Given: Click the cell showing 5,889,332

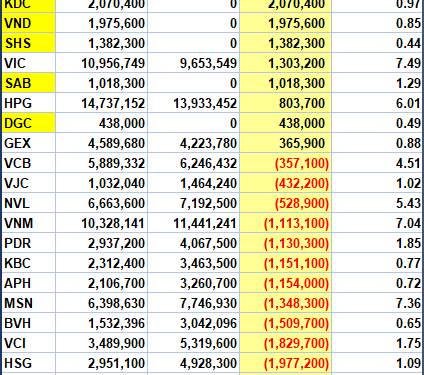Looking at the screenshot, I should [x=102, y=163].
